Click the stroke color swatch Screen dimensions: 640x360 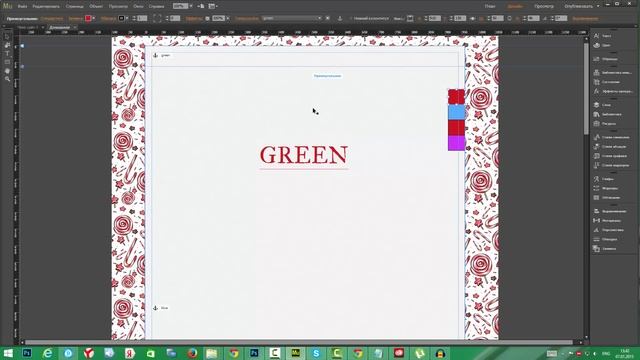click(x=121, y=18)
